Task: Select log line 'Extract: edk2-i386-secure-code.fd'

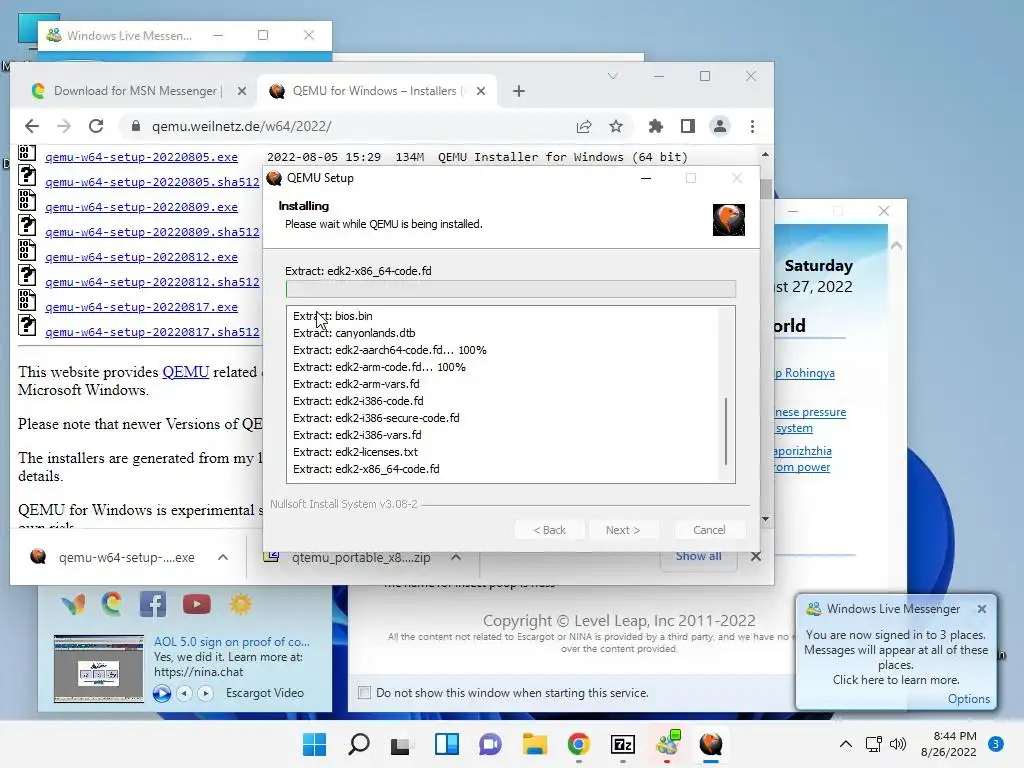Action: coord(376,418)
